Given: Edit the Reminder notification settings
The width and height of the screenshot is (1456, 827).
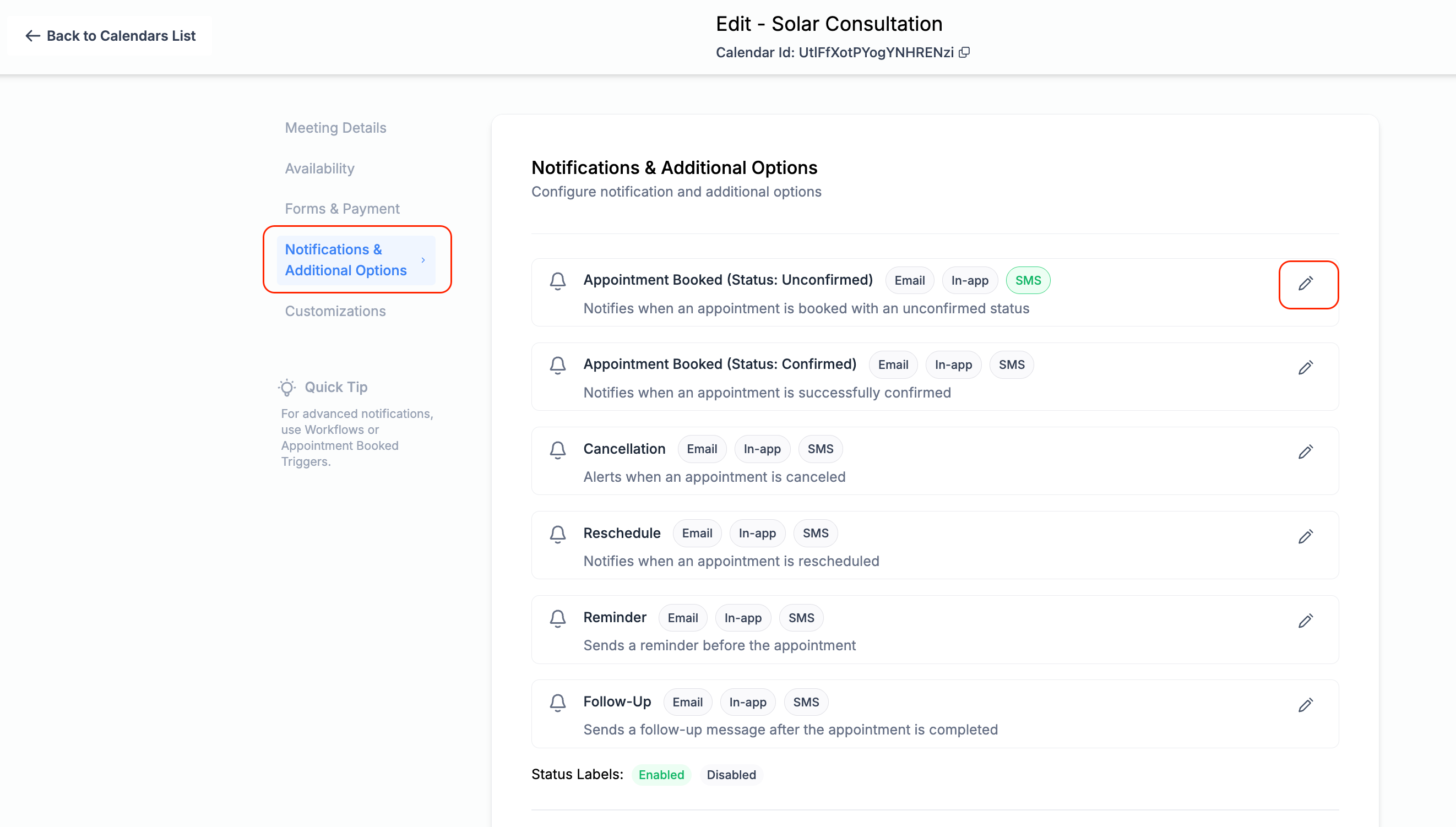Looking at the screenshot, I should (x=1305, y=620).
